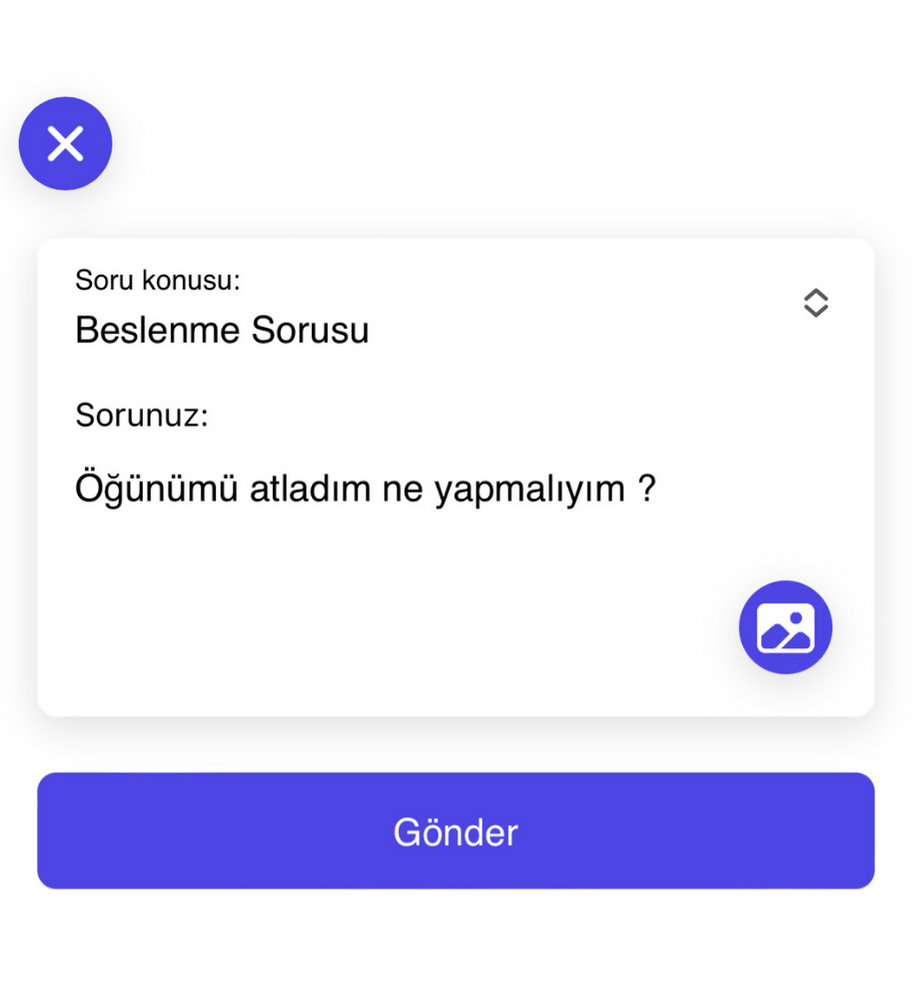Open the topic picker via the up-down chevron
This screenshot has width=912, height=1000.
[816, 303]
